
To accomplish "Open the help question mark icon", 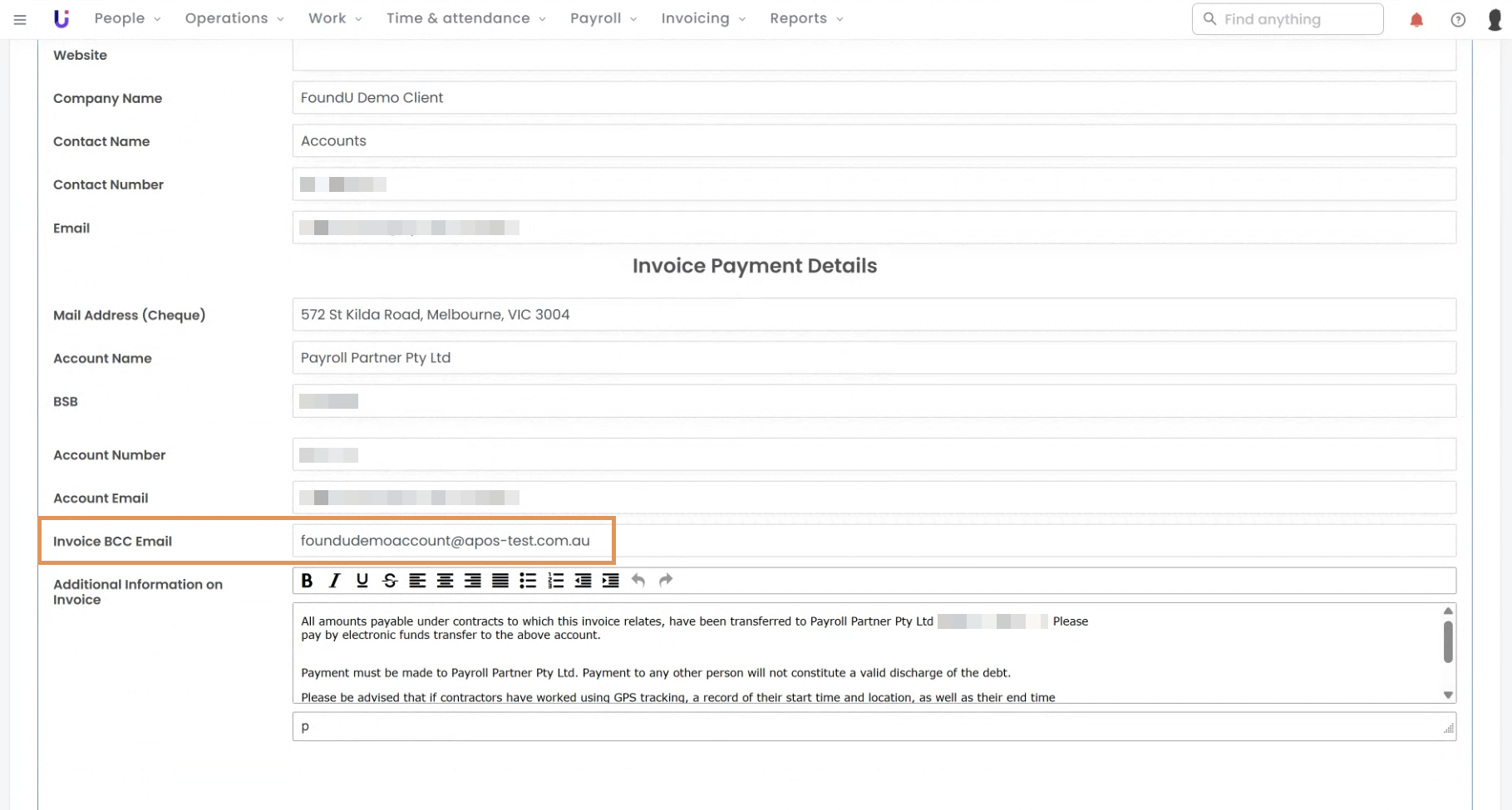I will 1458,20.
